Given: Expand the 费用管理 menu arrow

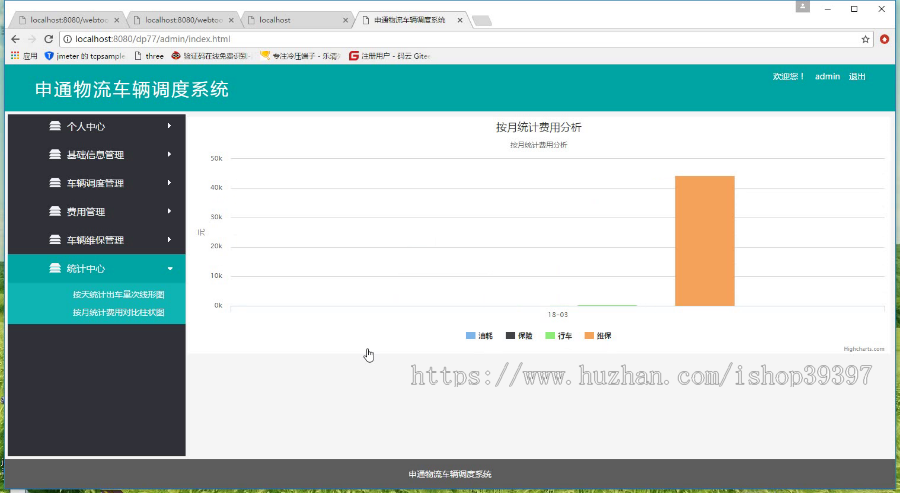Looking at the screenshot, I should (169, 211).
